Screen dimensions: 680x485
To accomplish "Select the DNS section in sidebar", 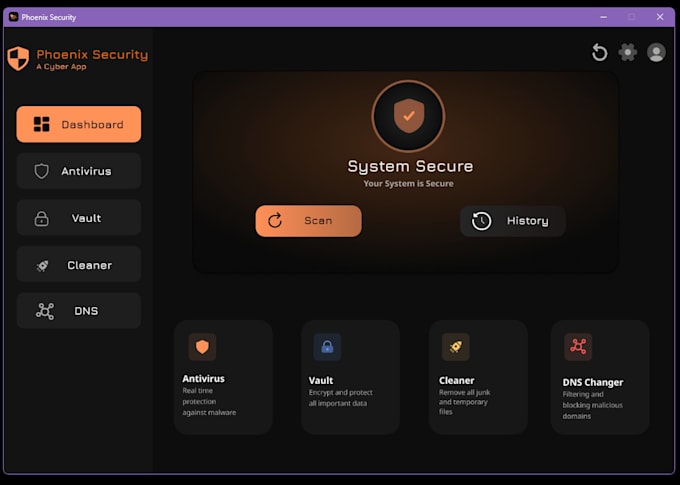I will 78,311.
